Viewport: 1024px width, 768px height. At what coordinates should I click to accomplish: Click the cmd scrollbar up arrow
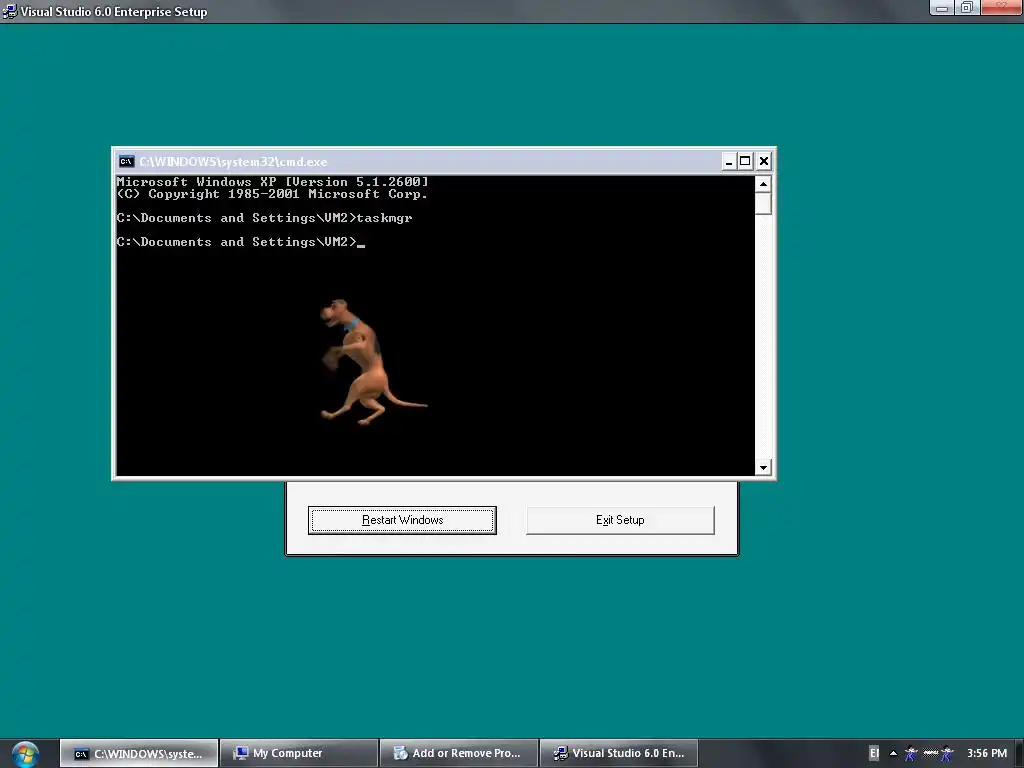[x=763, y=184]
